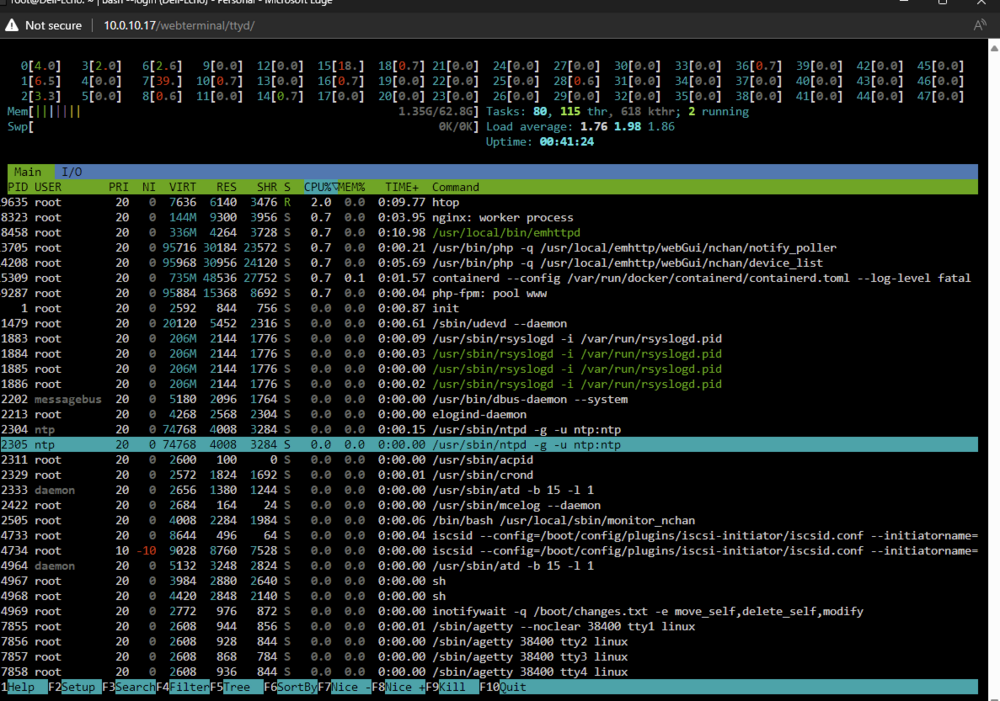This screenshot has width=1000, height=701.
Task: Select the php-fpm: pool www row
Action: coord(489,293)
